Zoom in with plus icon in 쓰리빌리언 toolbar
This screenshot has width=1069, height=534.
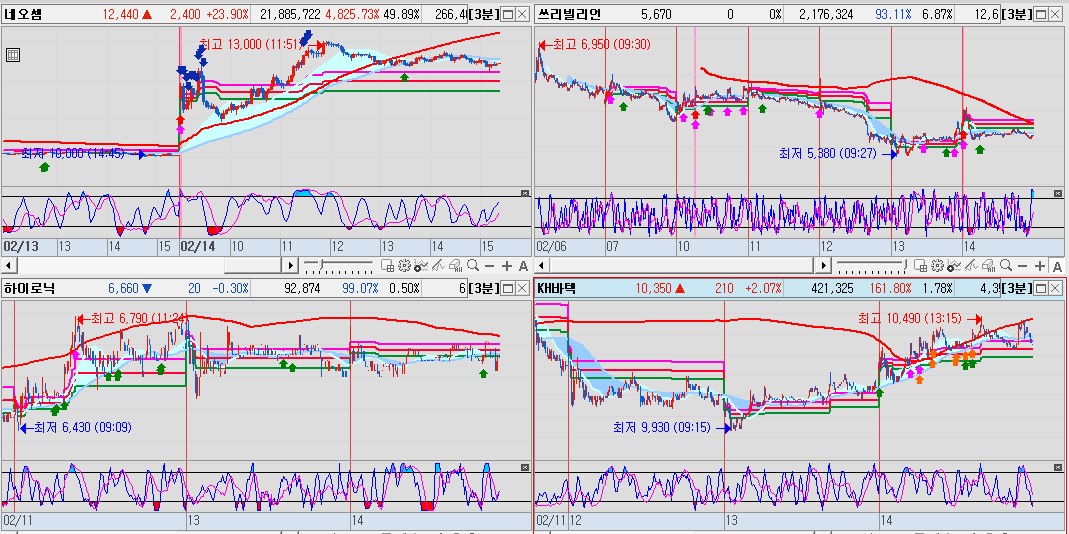click(x=1039, y=266)
